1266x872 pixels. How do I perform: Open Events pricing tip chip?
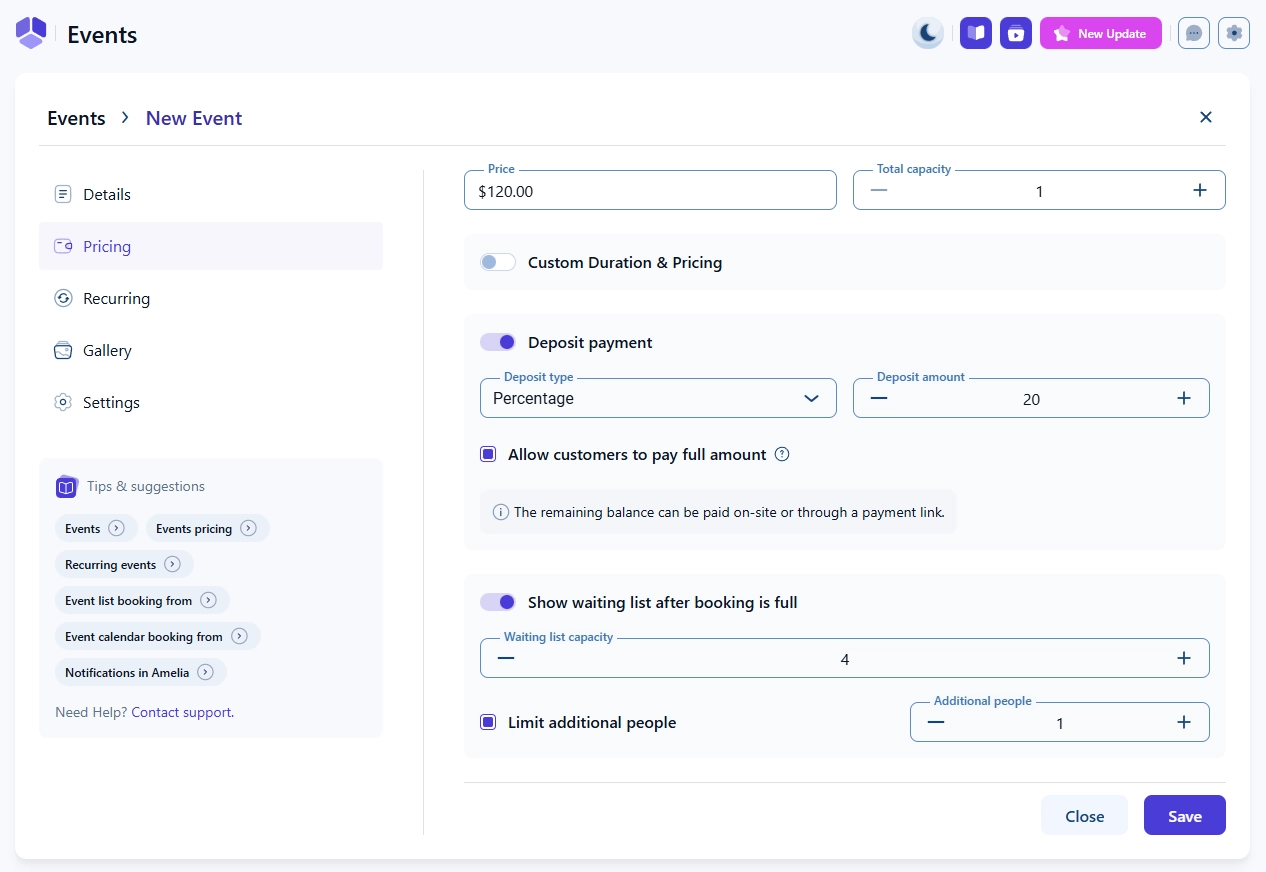point(206,528)
